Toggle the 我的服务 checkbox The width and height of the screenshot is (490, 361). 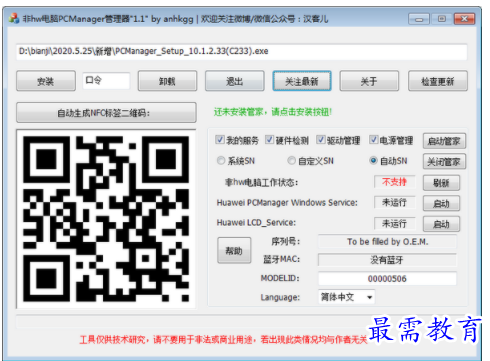(220, 140)
